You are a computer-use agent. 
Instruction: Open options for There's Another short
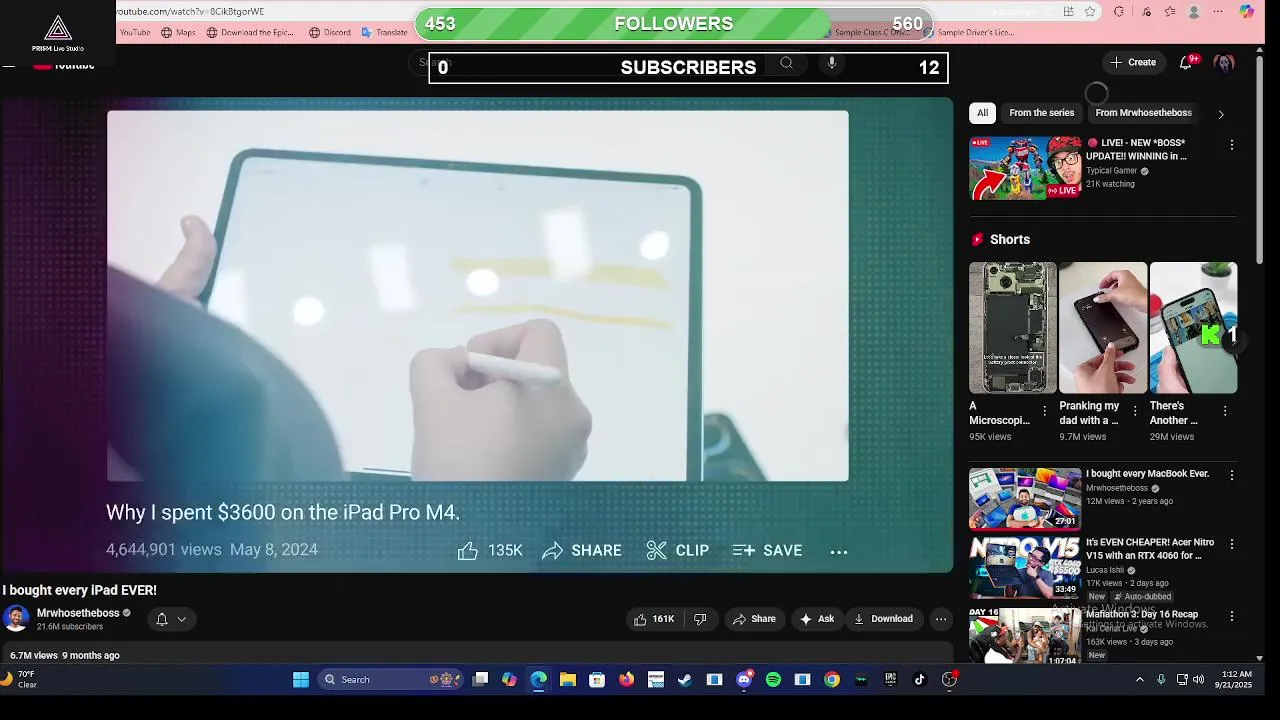[x=1225, y=411]
